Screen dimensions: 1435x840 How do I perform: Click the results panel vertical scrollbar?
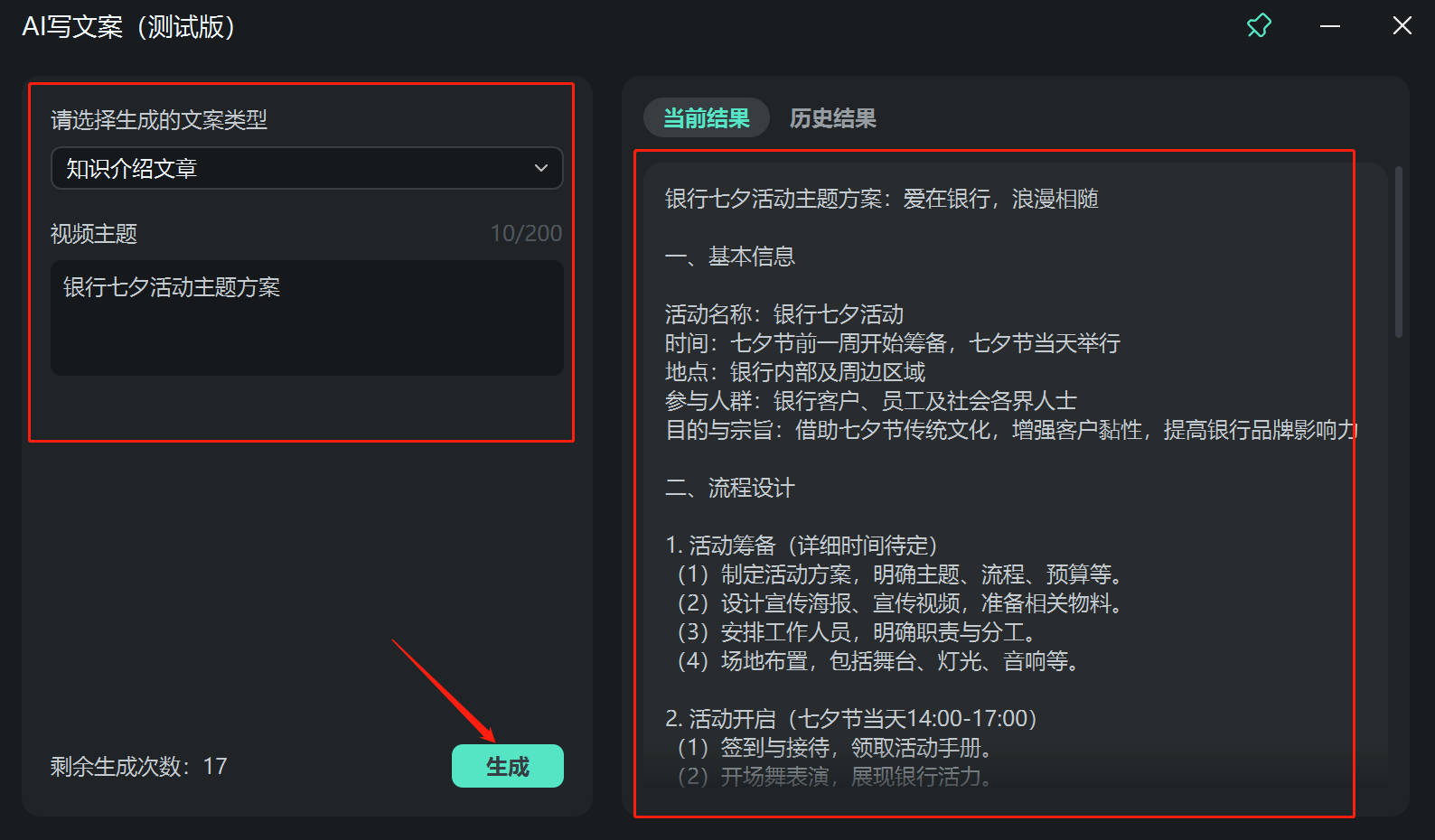[x=1399, y=253]
